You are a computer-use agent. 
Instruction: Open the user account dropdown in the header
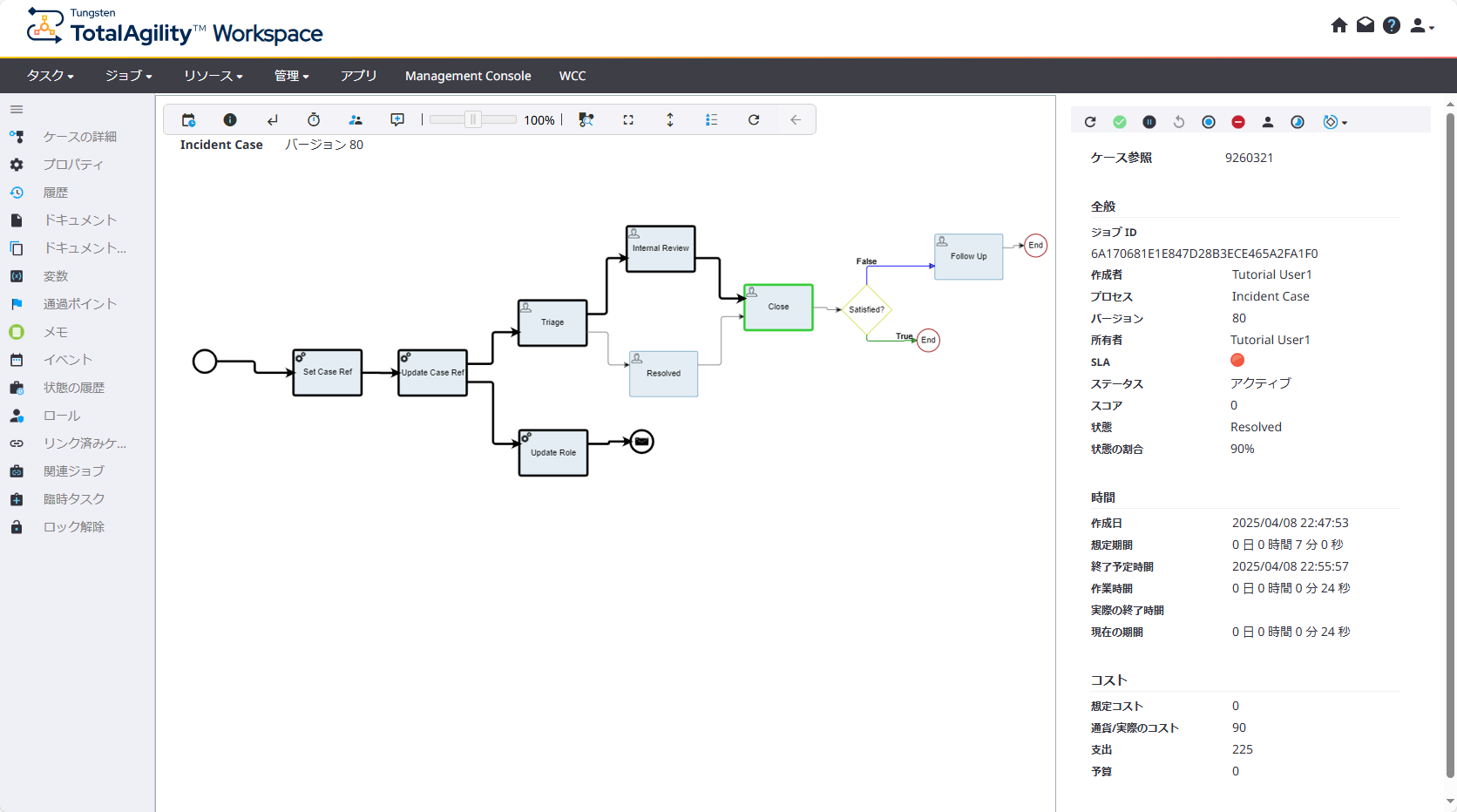tap(1421, 26)
